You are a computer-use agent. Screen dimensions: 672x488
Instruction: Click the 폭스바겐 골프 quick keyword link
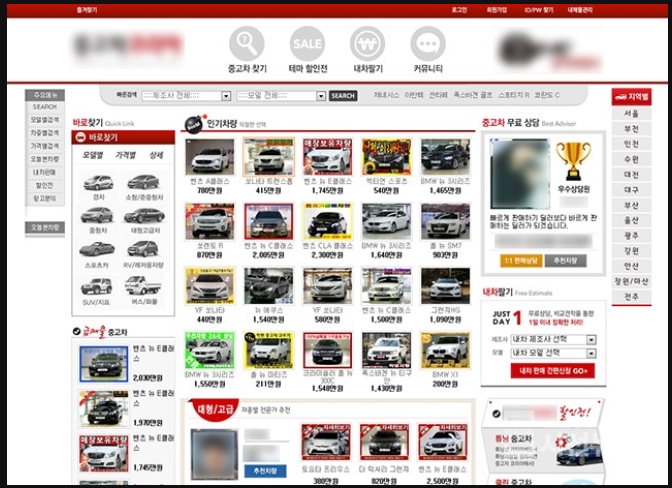pyautogui.click(x=473, y=95)
